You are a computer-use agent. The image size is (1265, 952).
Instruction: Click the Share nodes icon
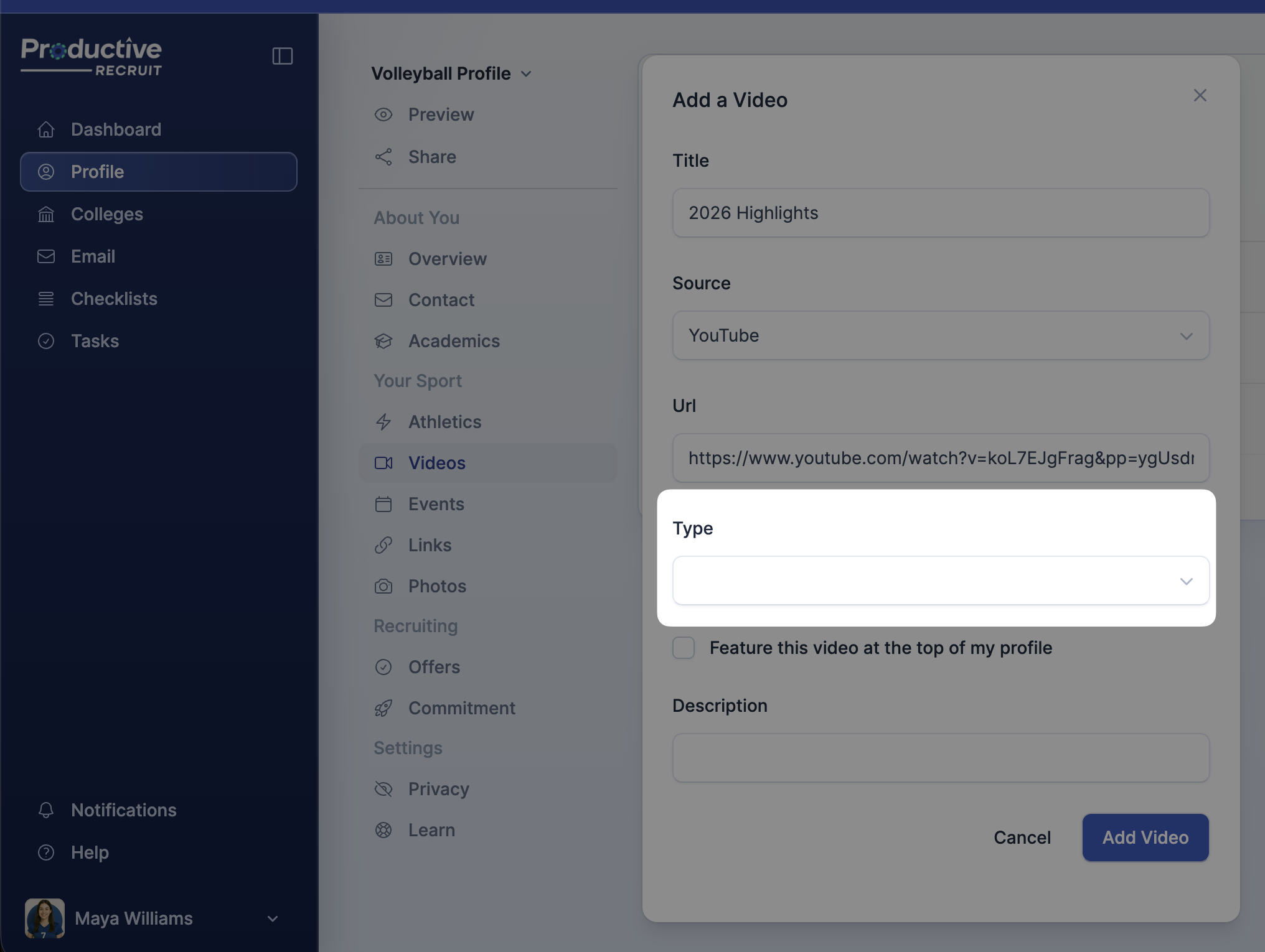tap(383, 157)
